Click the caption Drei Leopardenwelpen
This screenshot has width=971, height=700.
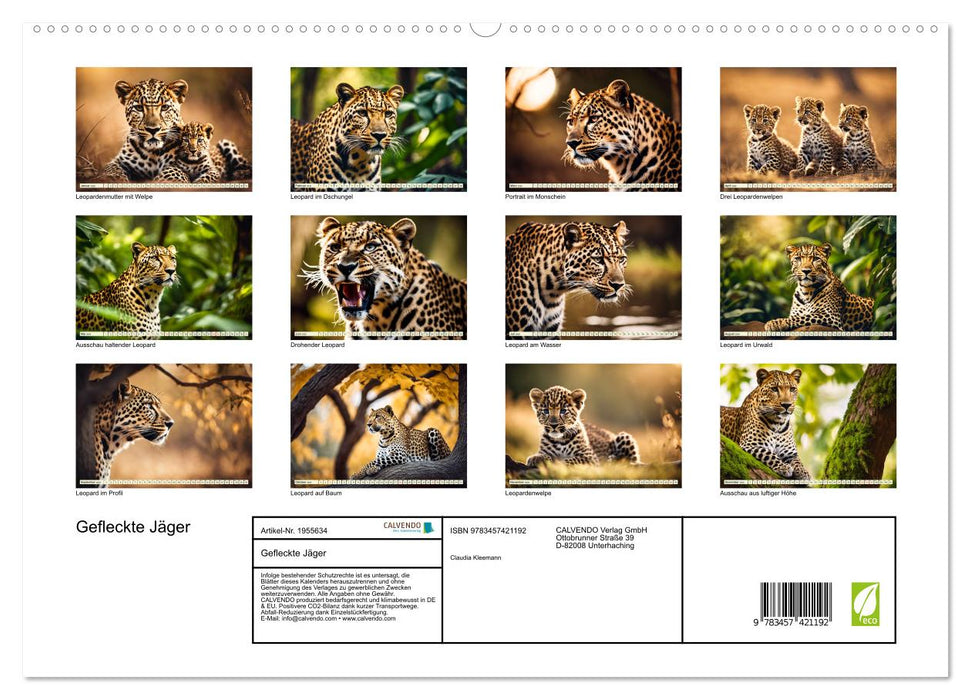tap(752, 197)
